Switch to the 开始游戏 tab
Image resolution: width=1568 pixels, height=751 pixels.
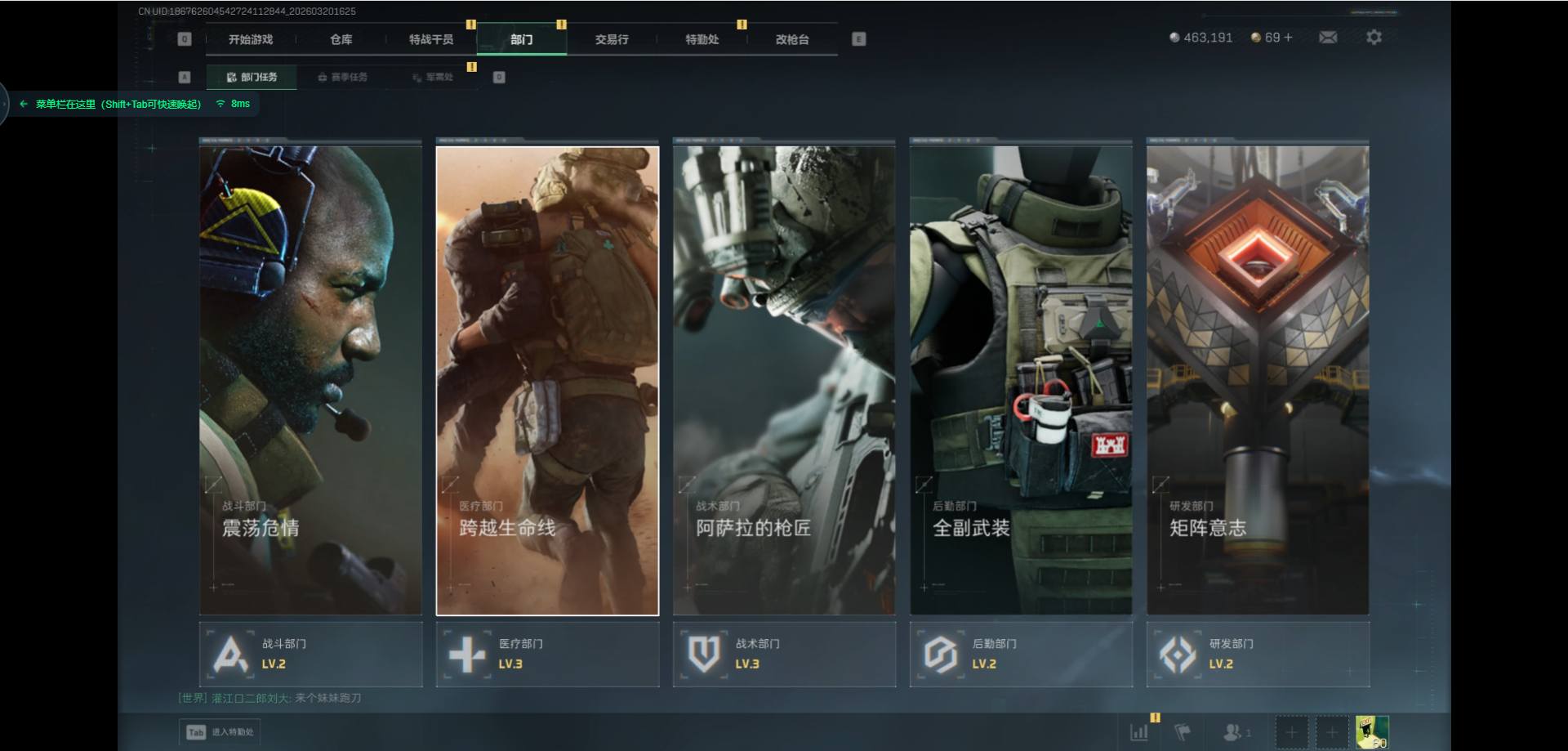coord(251,39)
